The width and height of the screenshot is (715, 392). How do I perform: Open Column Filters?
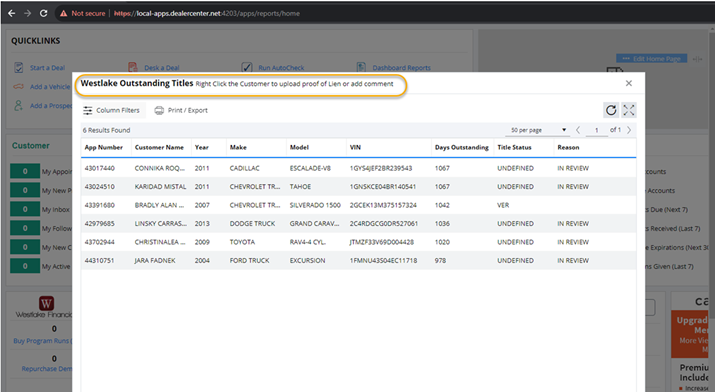(113, 110)
